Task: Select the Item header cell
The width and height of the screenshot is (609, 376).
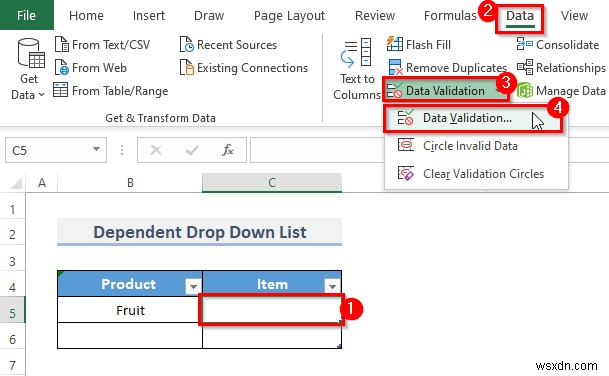Action: point(272,284)
